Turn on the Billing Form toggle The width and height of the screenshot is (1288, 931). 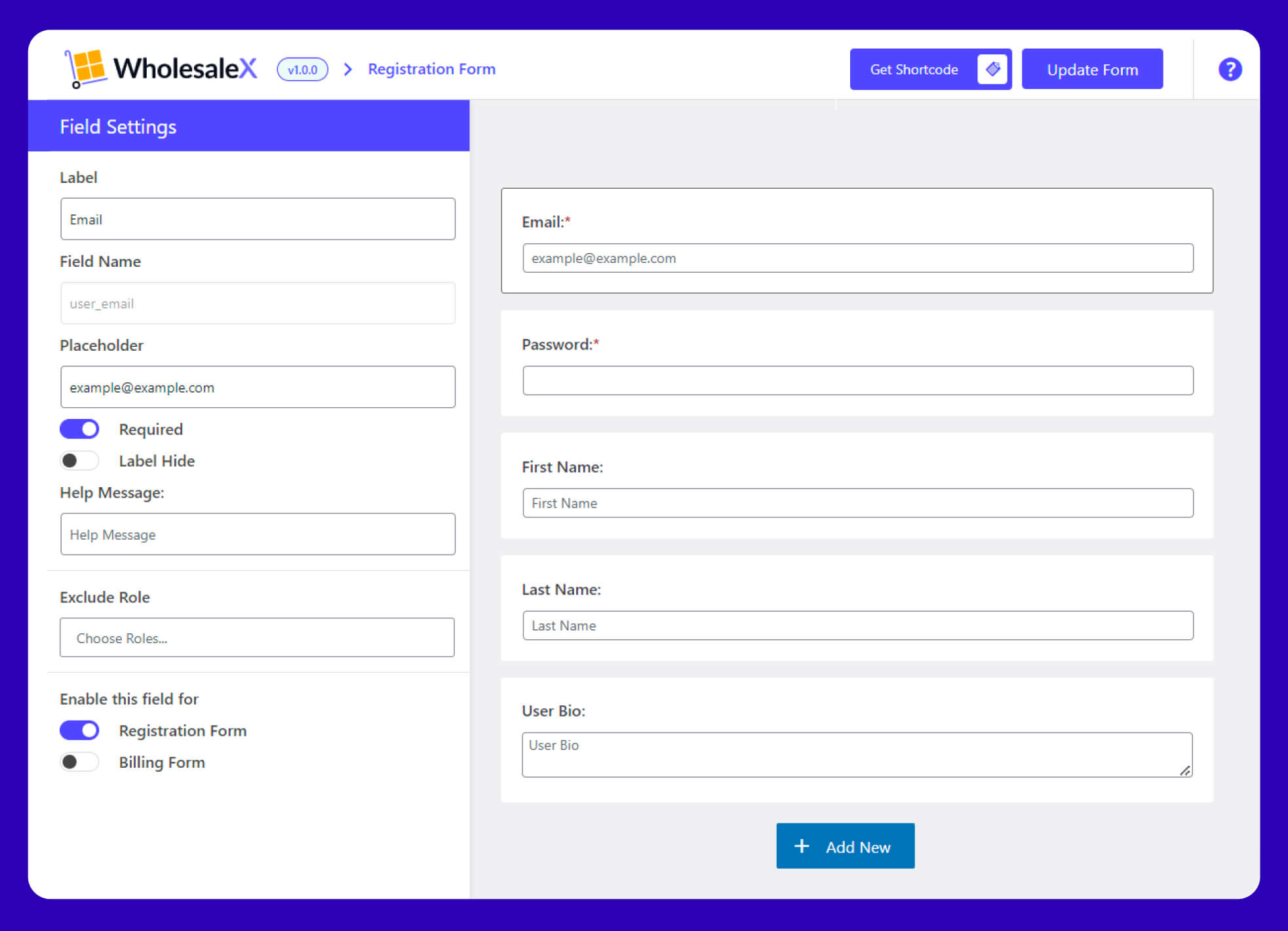pos(79,762)
